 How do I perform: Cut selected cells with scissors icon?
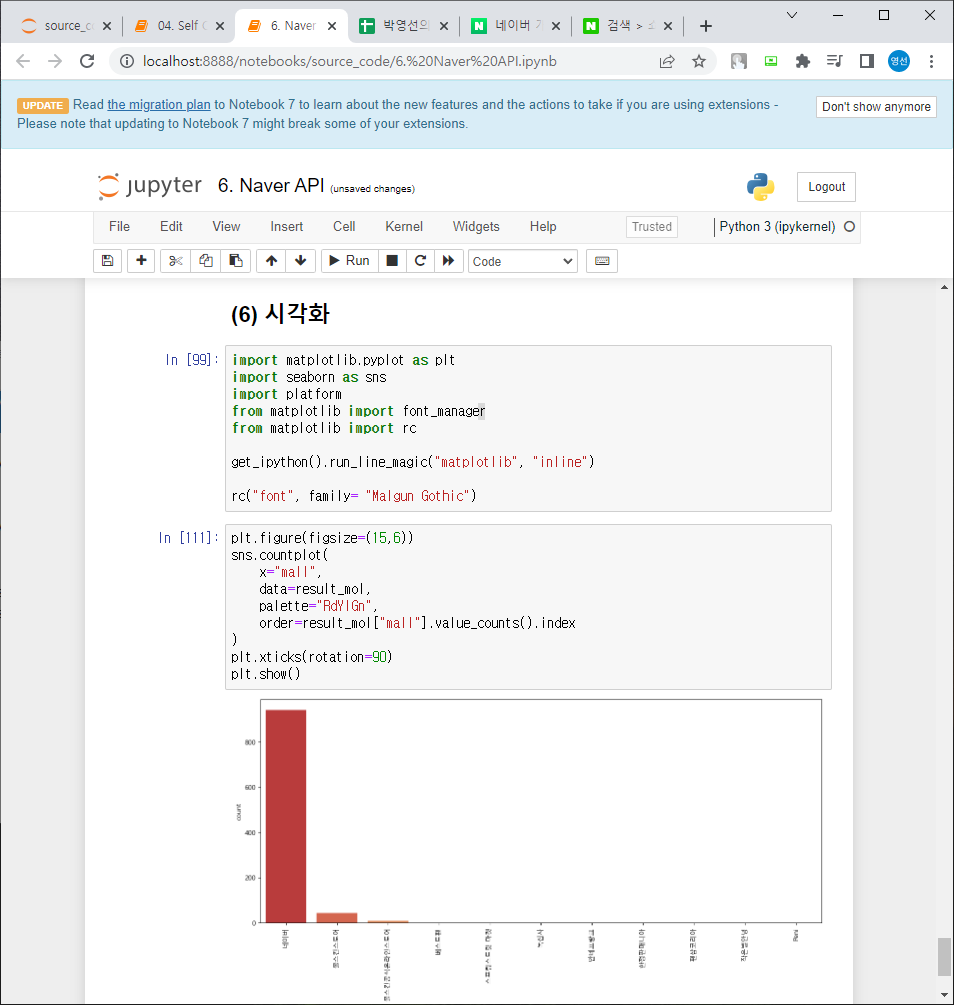point(176,261)
